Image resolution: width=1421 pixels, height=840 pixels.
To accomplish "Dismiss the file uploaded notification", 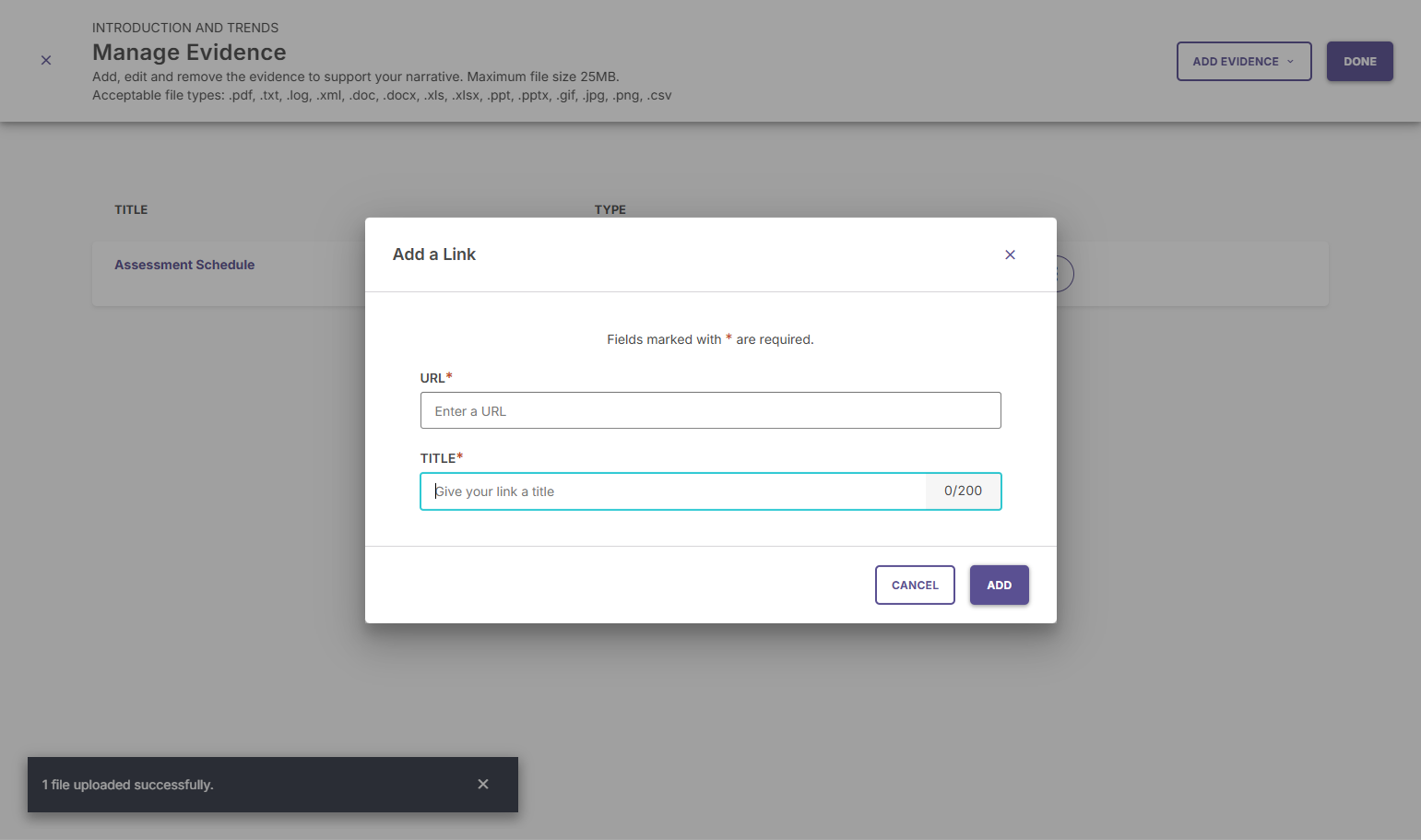I will tap(483, 784).
